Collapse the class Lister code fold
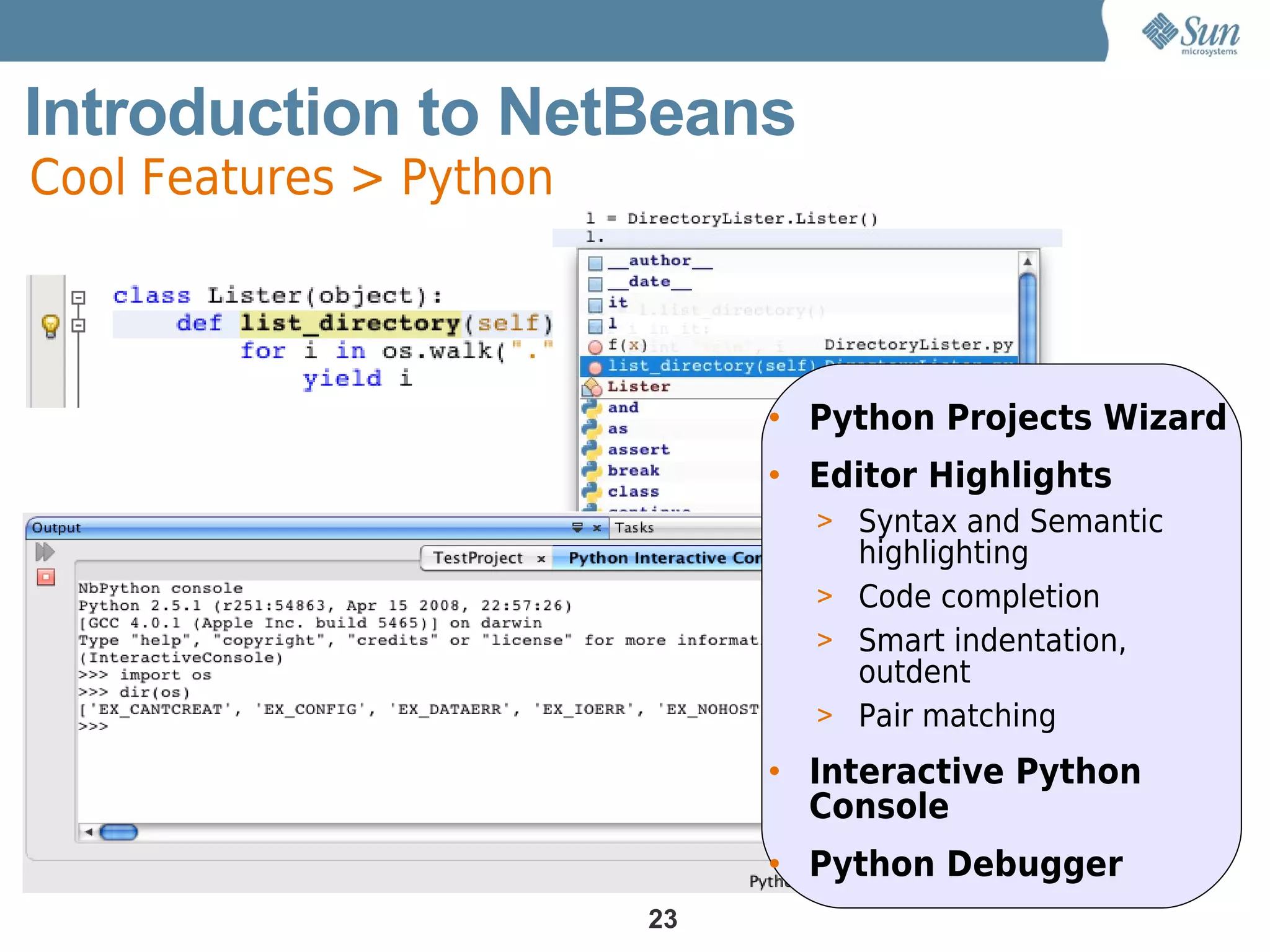The width and height of the screenshot is (1270, 952). 78,297
